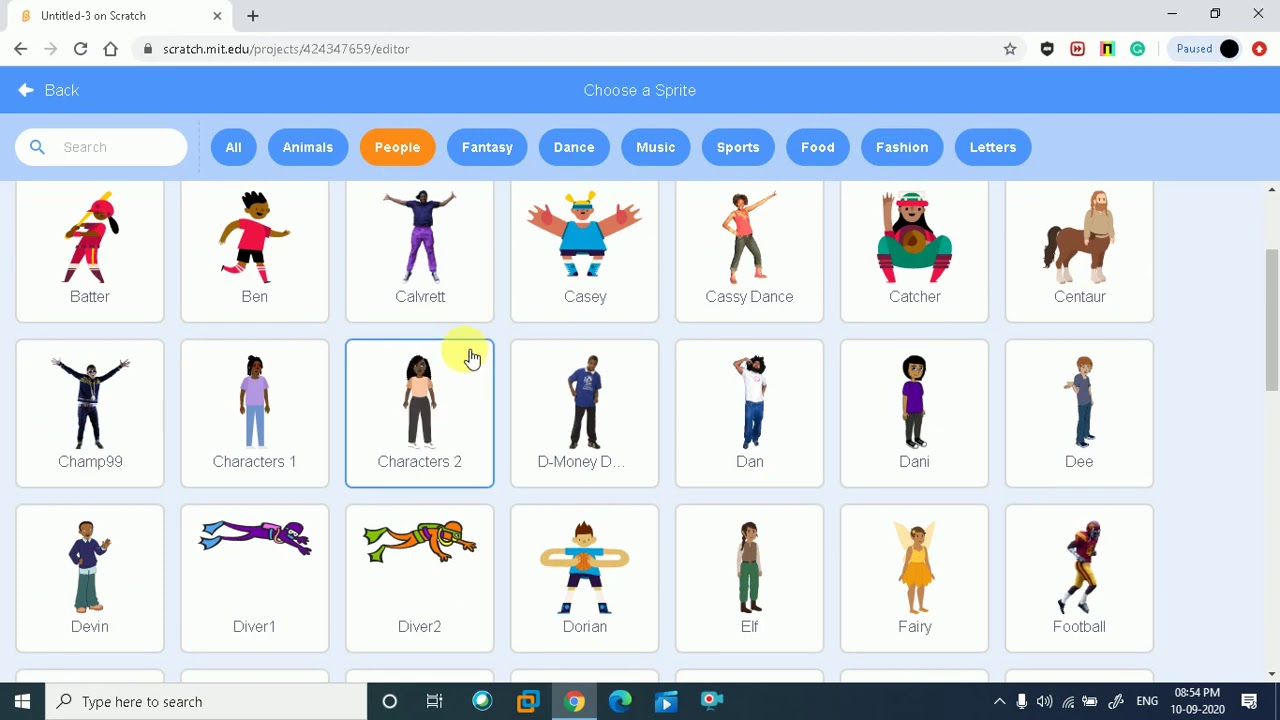
Task: Choose the Ben sprite
Action: (x=254, y=250)
